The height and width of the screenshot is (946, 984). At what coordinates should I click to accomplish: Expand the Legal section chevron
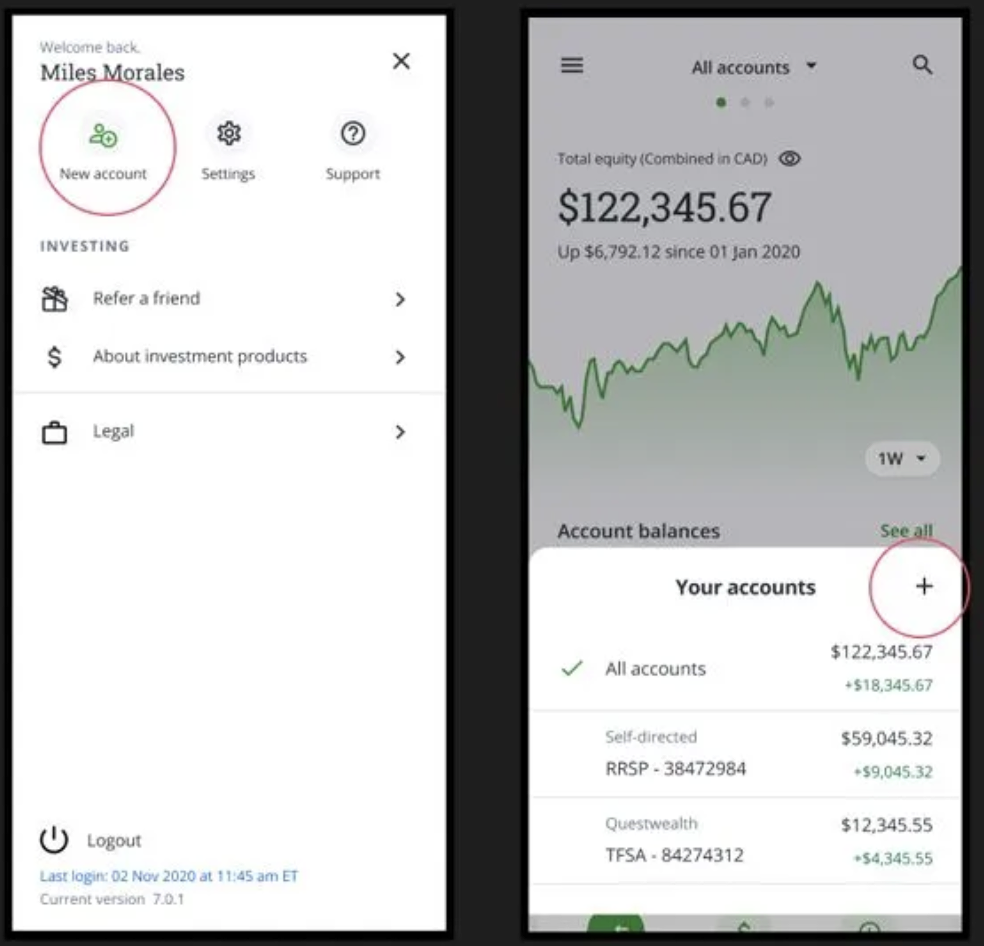(399, 432)
